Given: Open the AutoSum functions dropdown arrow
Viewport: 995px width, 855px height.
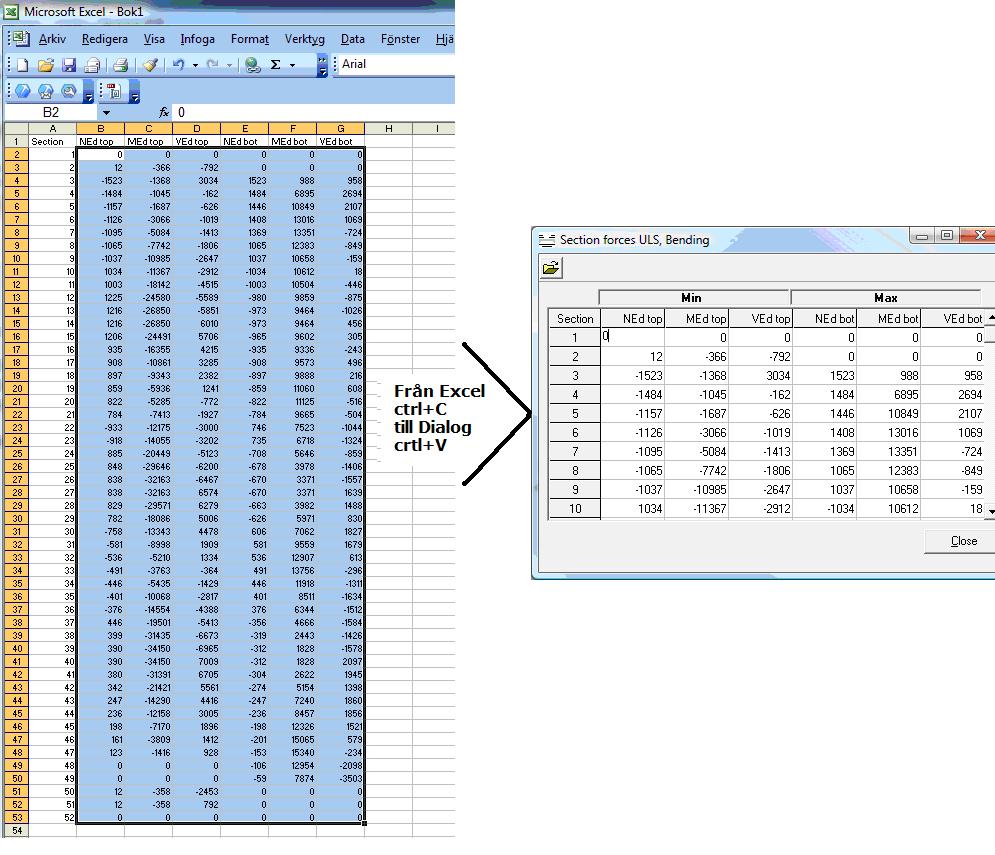Looking at the screenshot, I should tap(293, 65).
